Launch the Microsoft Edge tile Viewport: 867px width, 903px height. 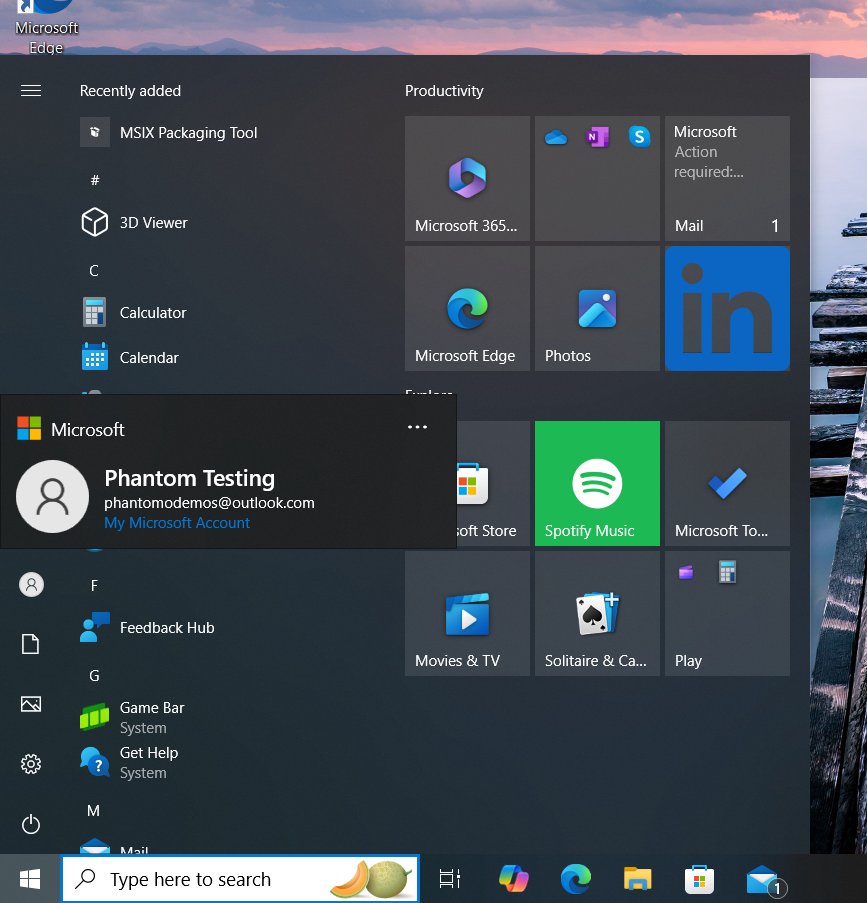[x=467, y=307]
